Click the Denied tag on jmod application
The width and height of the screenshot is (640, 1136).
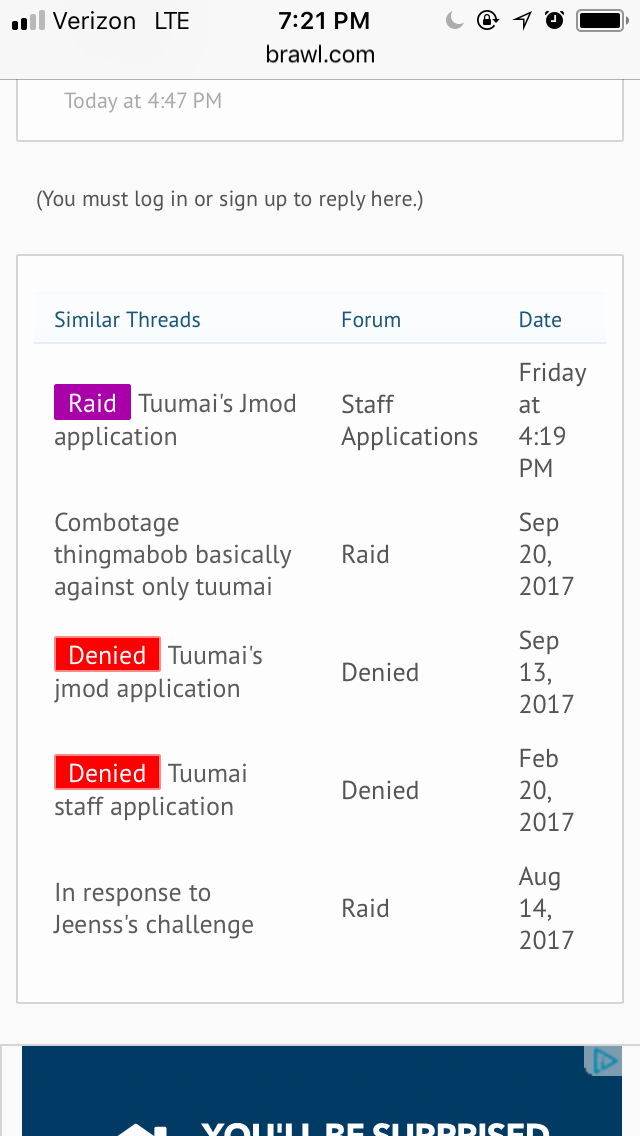(x=107, y=655)
